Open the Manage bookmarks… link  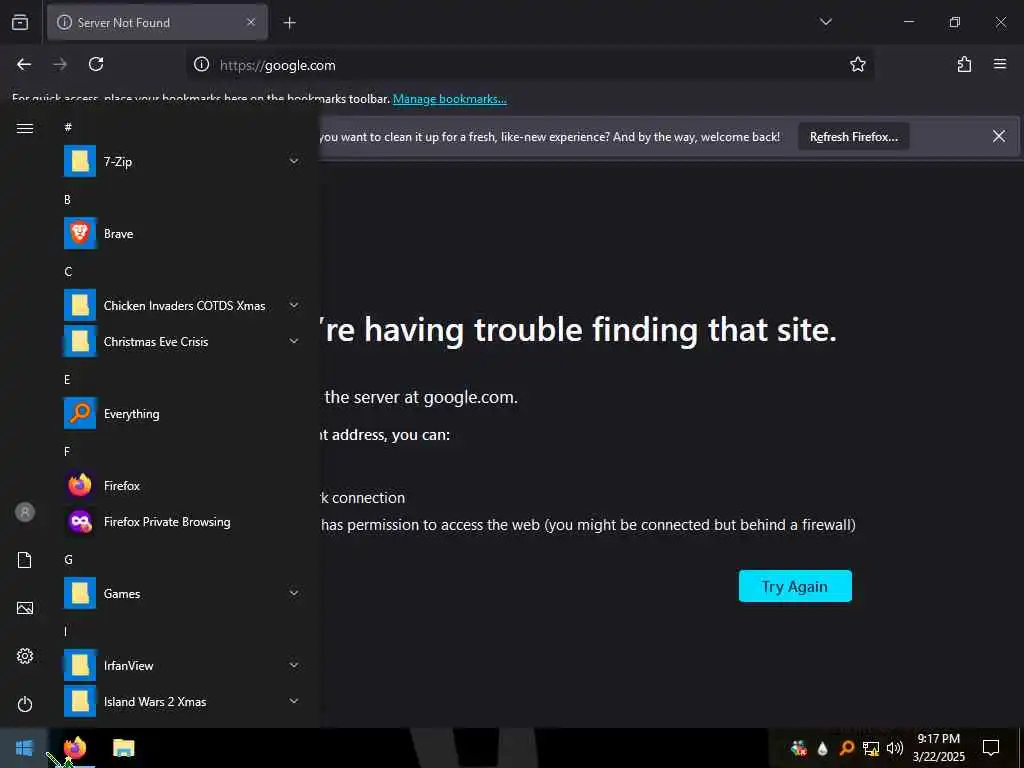pos(449,99)
